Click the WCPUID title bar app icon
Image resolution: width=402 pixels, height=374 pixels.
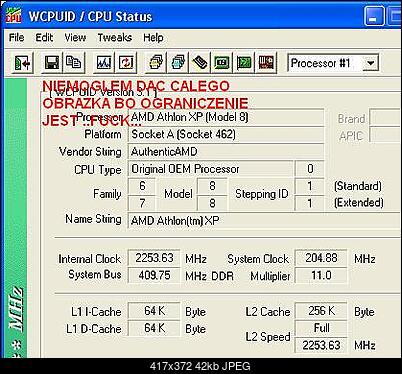(x=14, y=16)
